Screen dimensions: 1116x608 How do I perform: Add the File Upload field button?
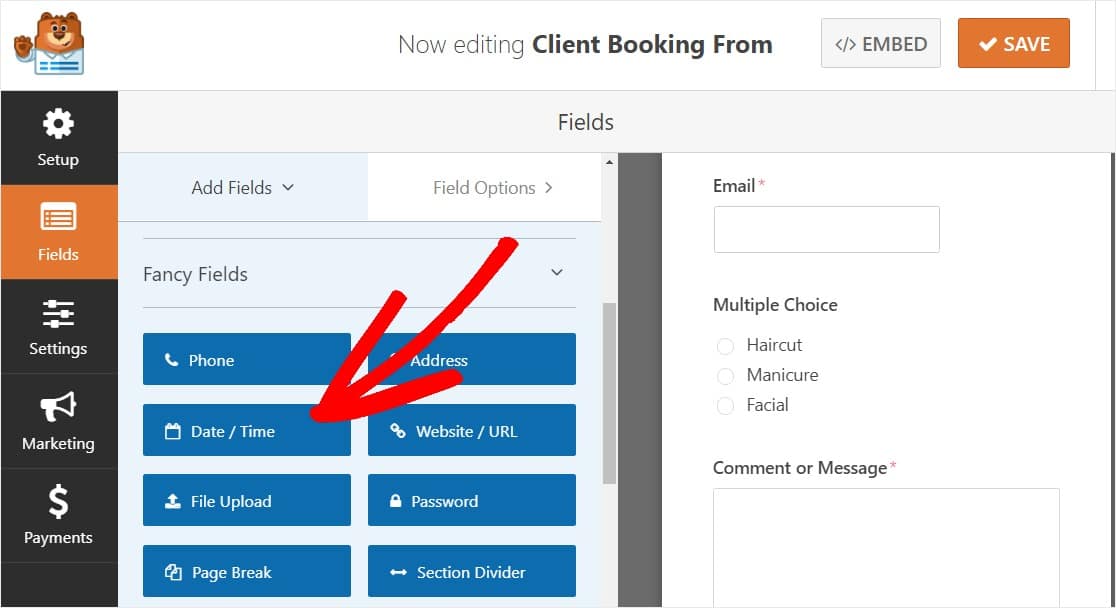247,500
